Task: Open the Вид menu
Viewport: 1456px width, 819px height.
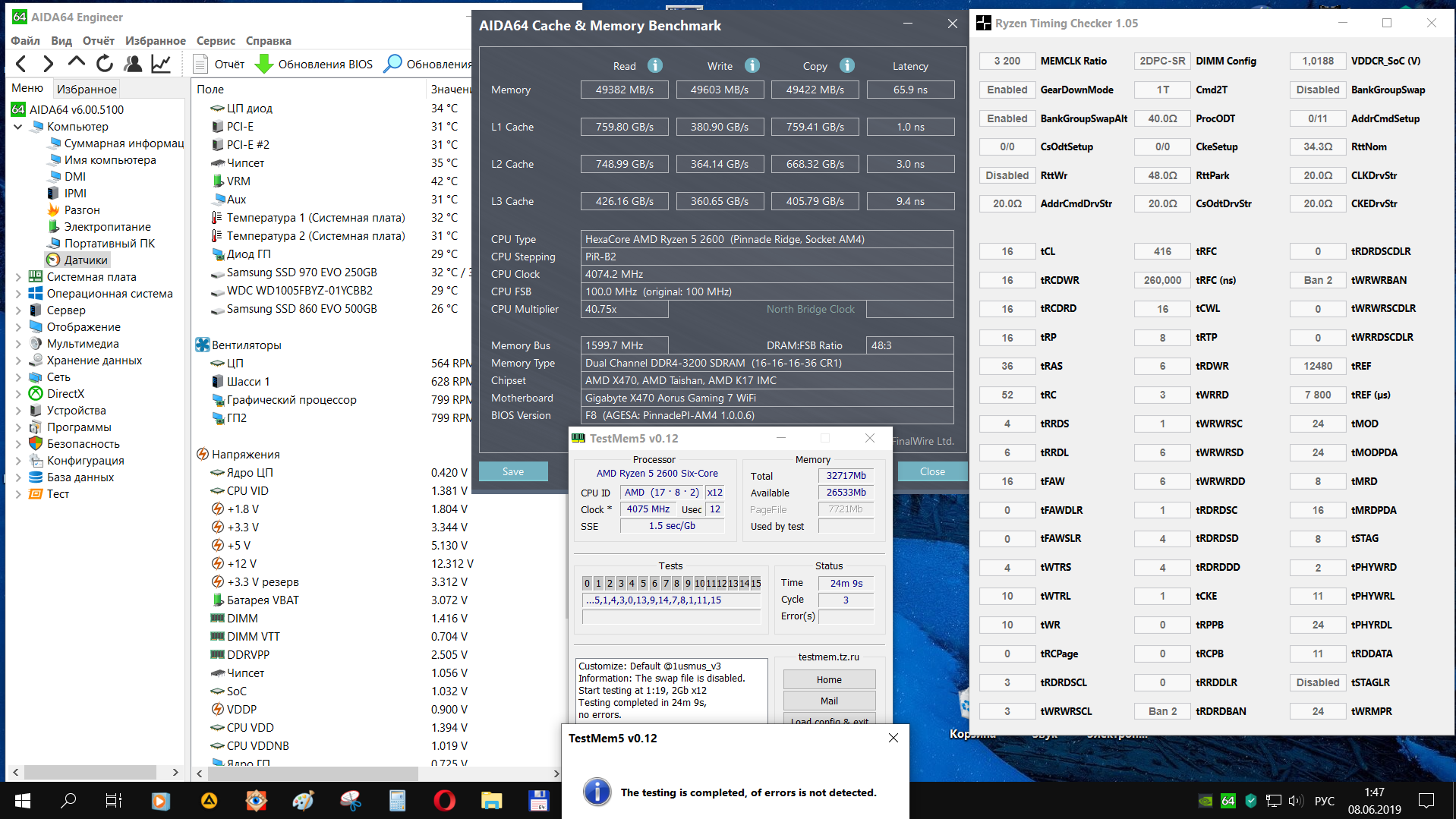Action: pyautogui.click(x=61, y=41)
